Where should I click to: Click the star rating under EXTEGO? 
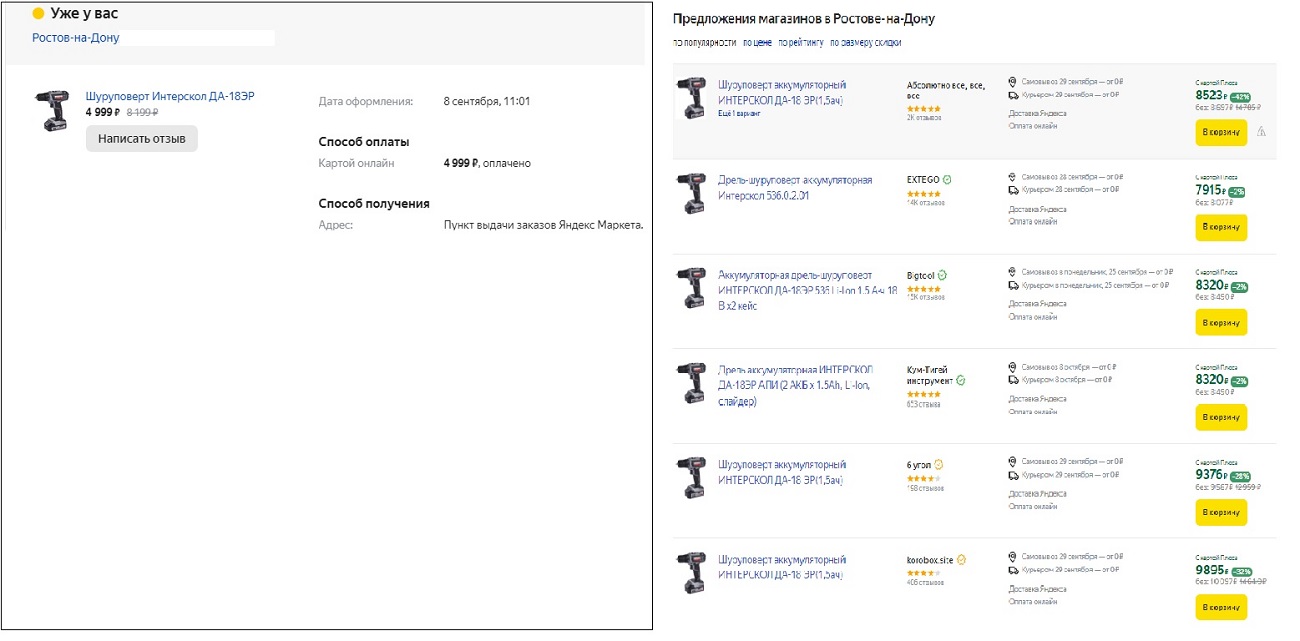pyautogui.click(x=923, y=193)
